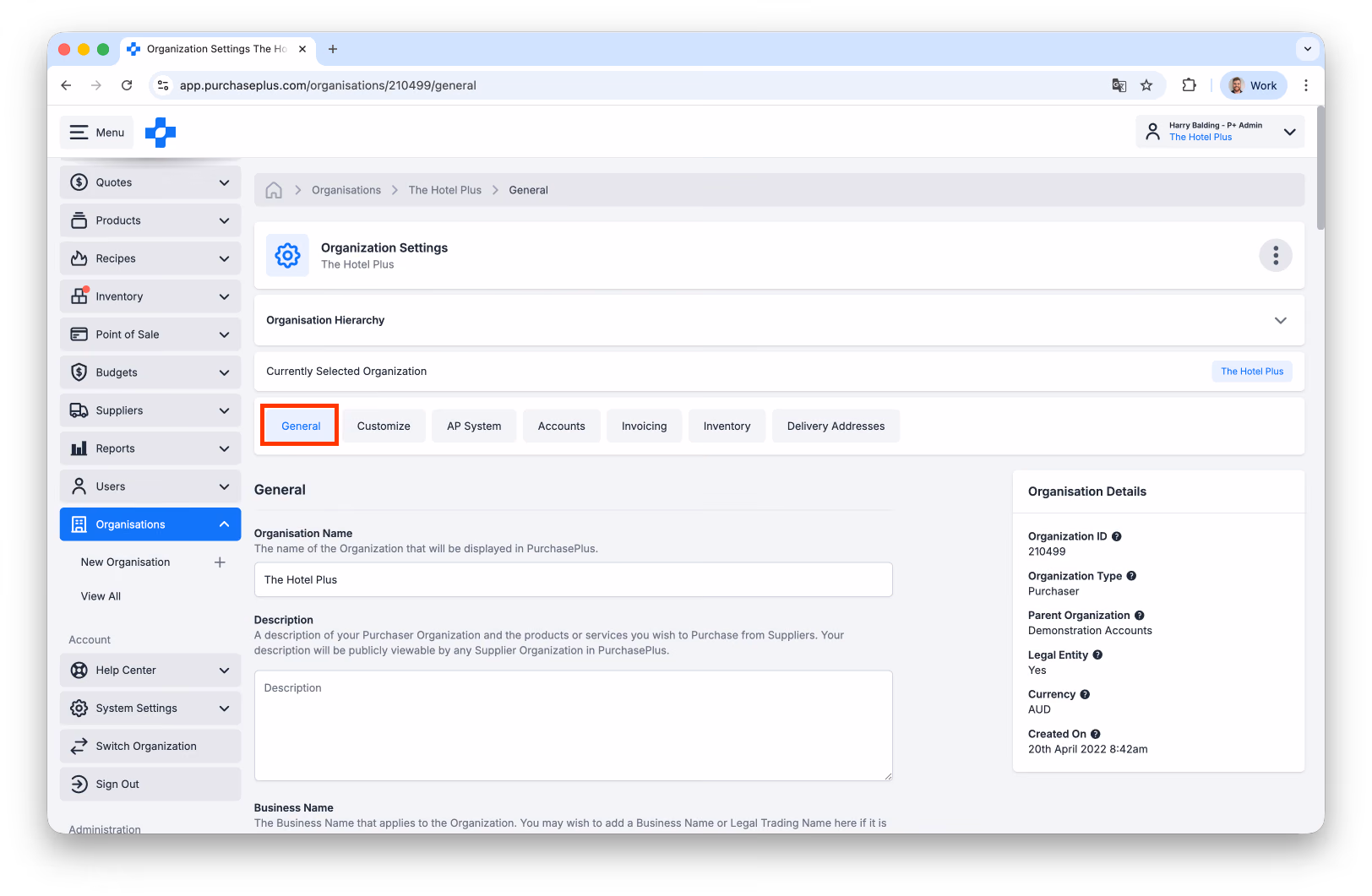View site information icon in address bar
The width and height of the screenshot is (1372, 896).
[x=164, y=85]
